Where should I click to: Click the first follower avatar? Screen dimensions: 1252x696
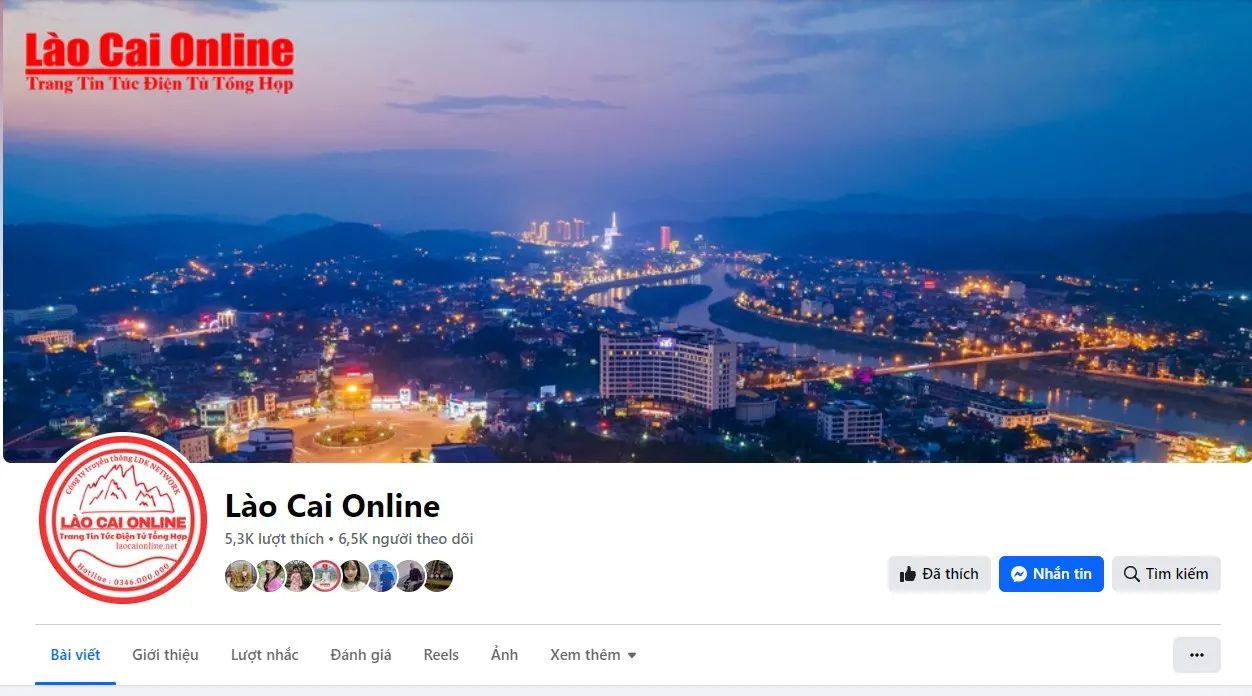240,576
